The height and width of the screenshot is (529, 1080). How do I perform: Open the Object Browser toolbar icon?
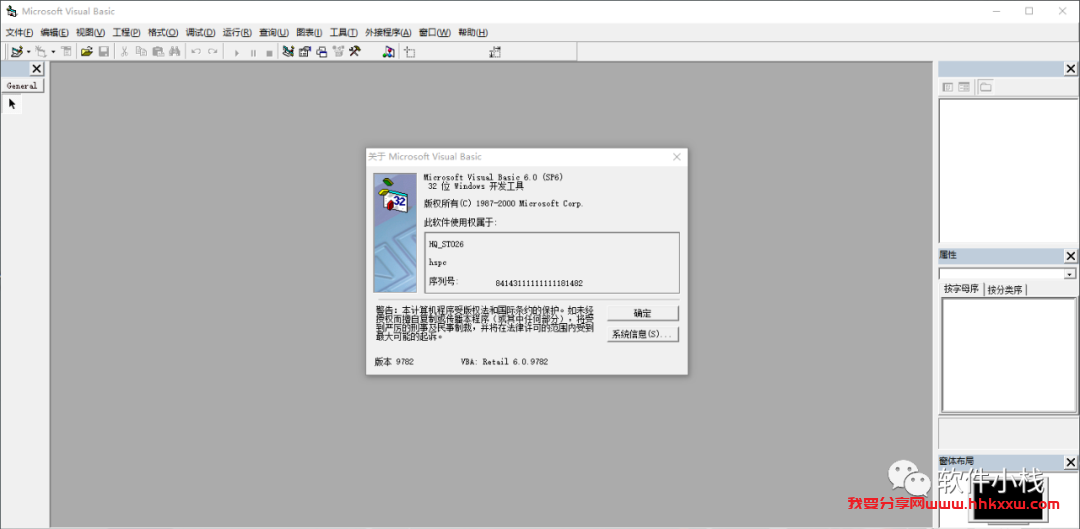pyautogui.click(x=338, y=52)
